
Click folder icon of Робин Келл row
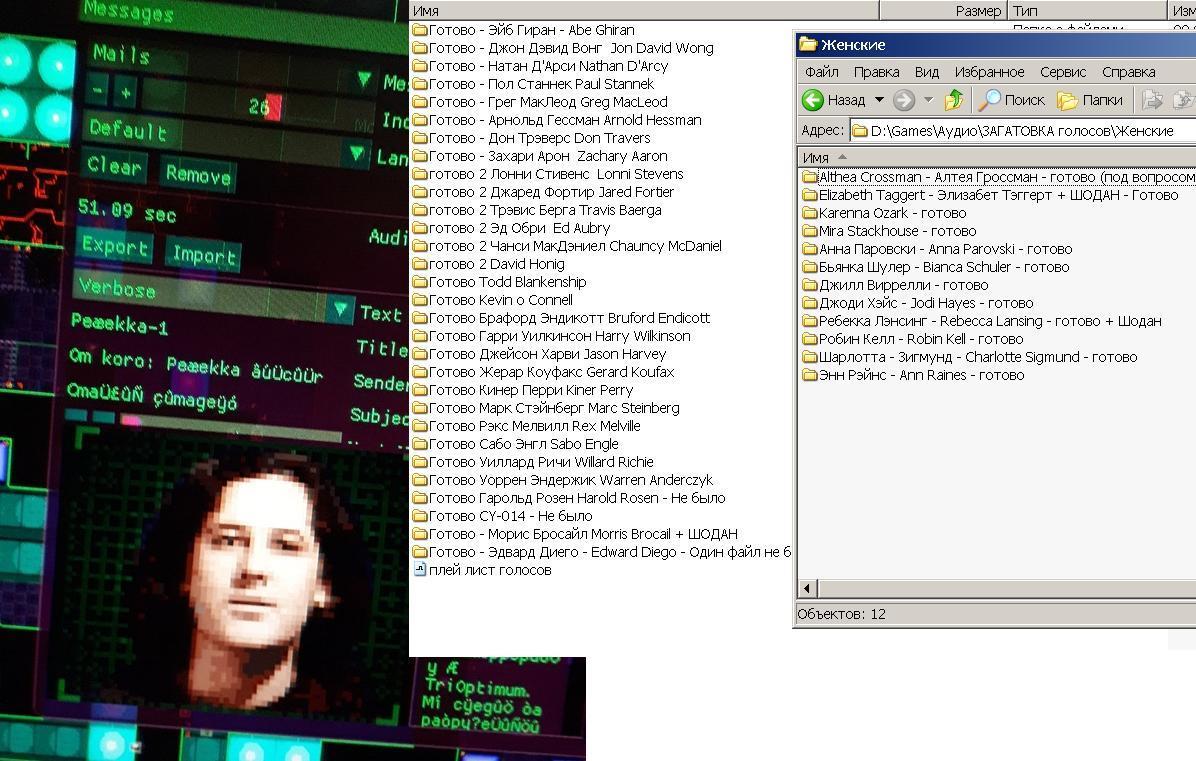point(810,339)
